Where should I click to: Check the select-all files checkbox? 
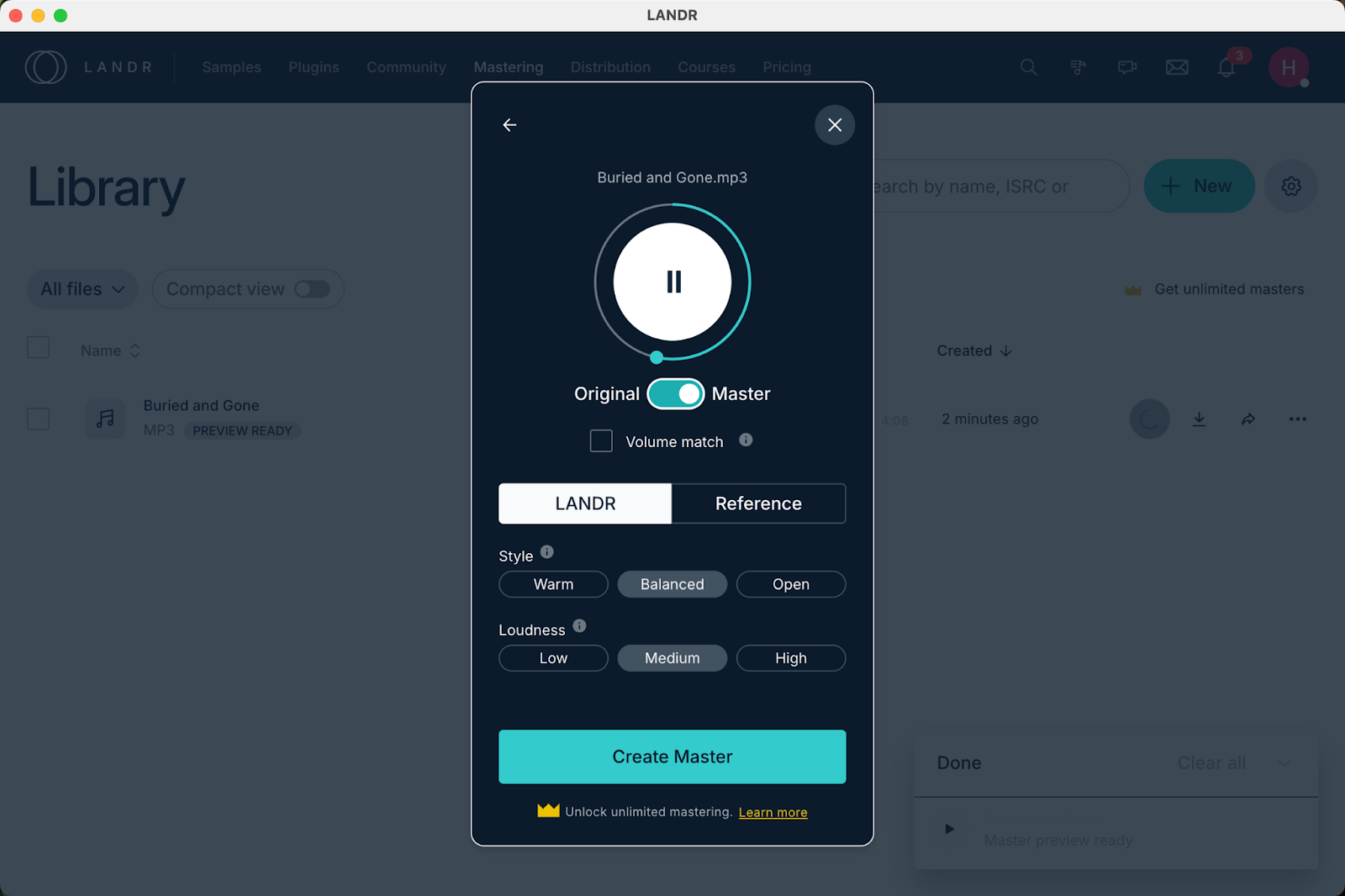(38, 348)
